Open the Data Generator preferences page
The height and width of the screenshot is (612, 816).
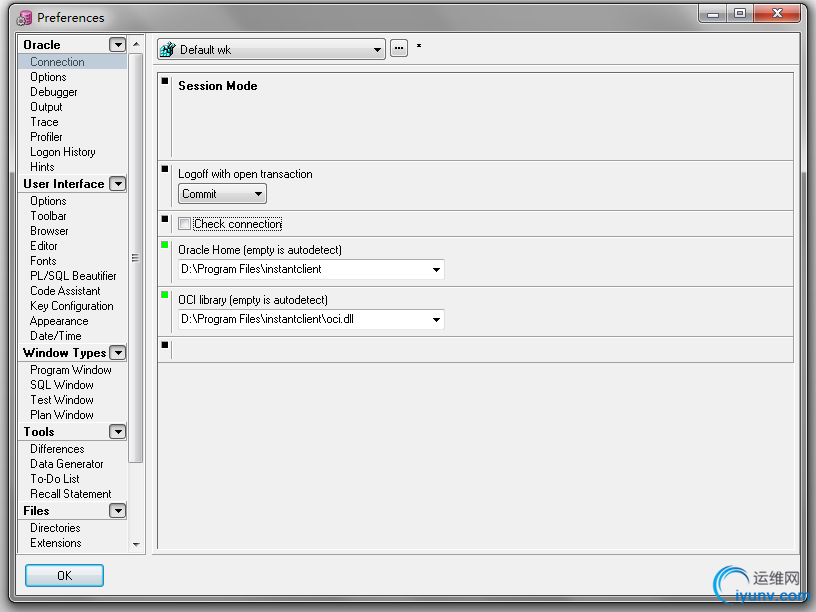pos(67,464)
